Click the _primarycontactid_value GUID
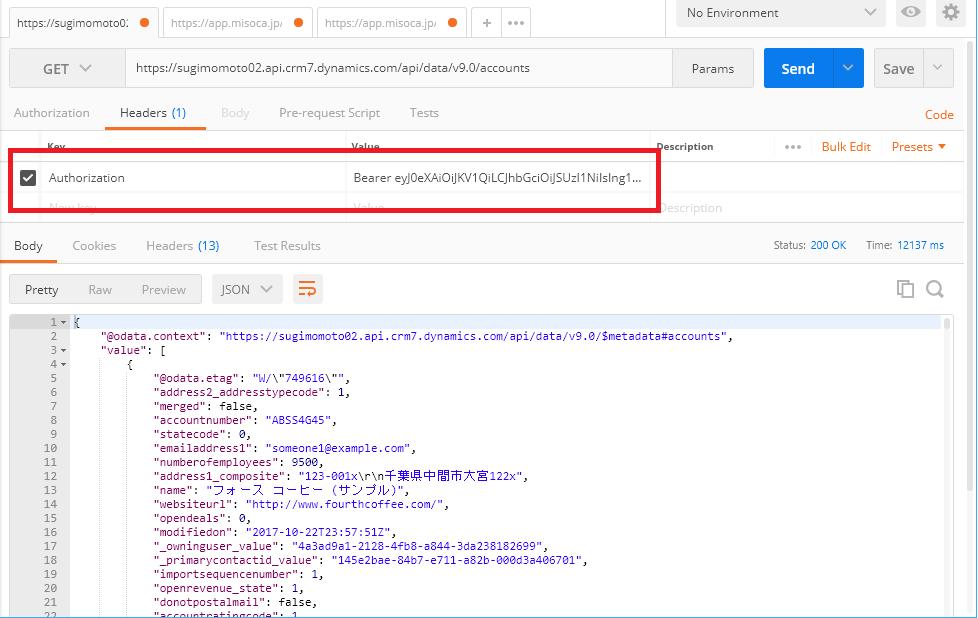This screenshot has width=978, height=618. (x=456, y=560)
